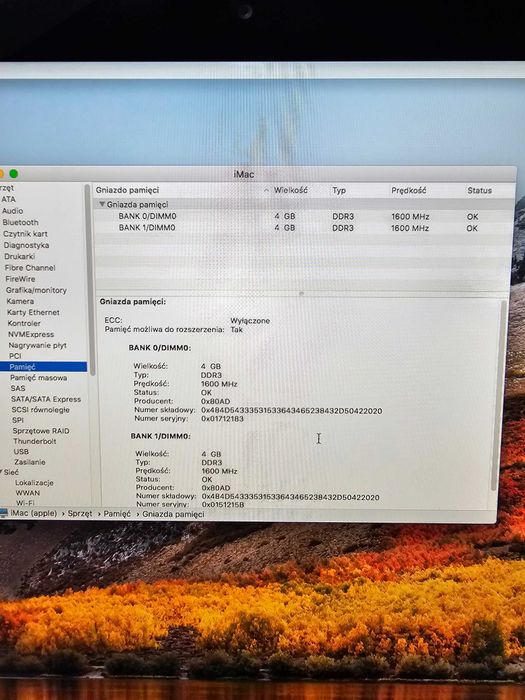Viewport: 525px width, 700px height.
Task: Select FireWire in the sidebar
Action: pyautogui.click(x=20, y=279)
